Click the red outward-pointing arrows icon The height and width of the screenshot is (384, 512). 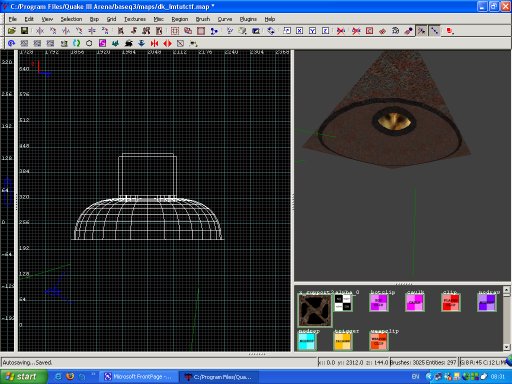pyautogui.click(x=167, y=43)
